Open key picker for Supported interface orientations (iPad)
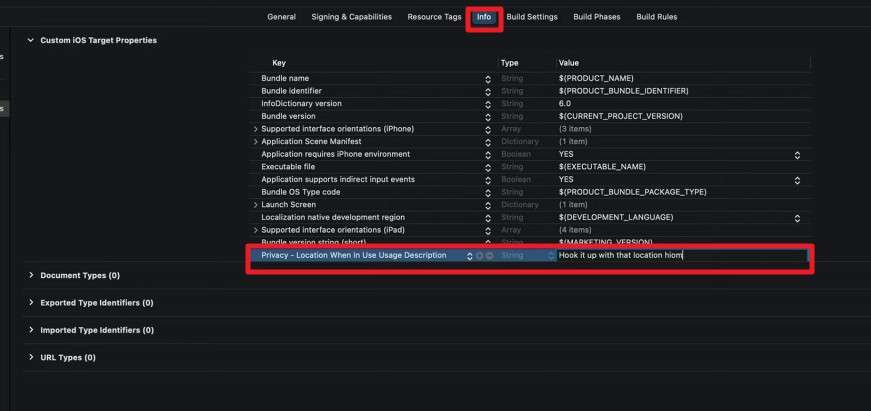 click(488, 230)
